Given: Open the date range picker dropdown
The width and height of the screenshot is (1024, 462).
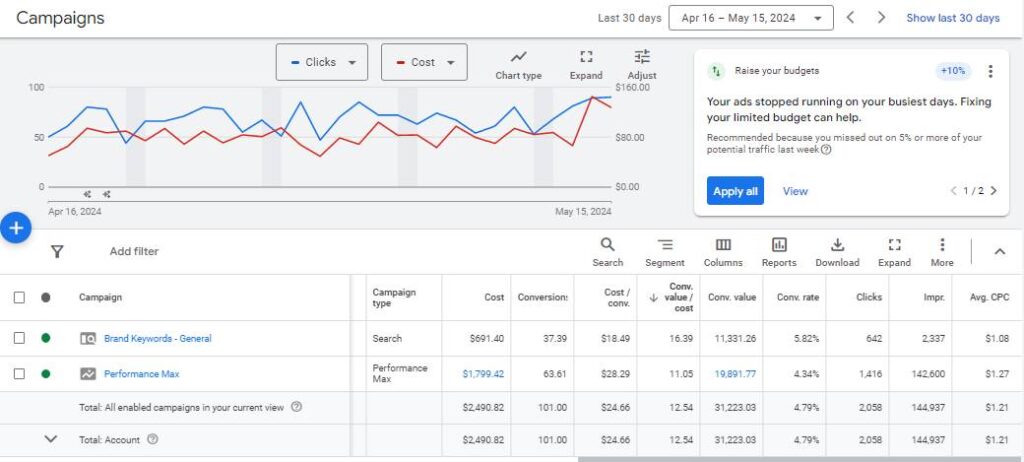Looking at the screenshot, I should [x=751, y=18].
